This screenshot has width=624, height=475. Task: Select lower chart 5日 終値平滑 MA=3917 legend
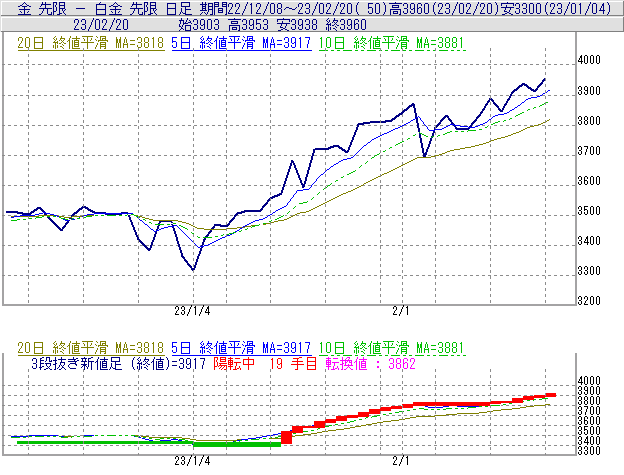[241, 348]
